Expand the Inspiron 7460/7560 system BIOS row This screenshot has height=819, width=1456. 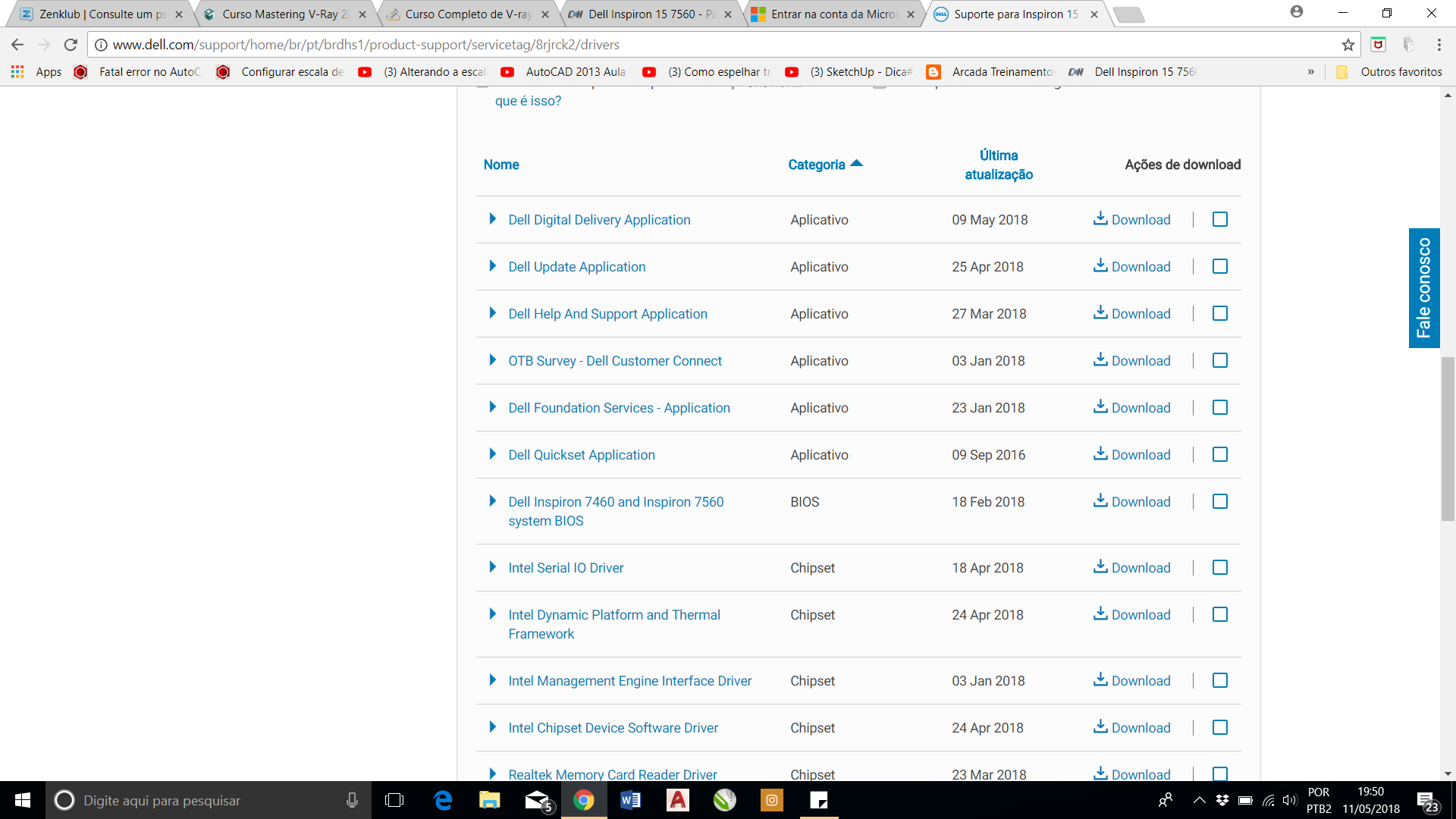(493, 500)
